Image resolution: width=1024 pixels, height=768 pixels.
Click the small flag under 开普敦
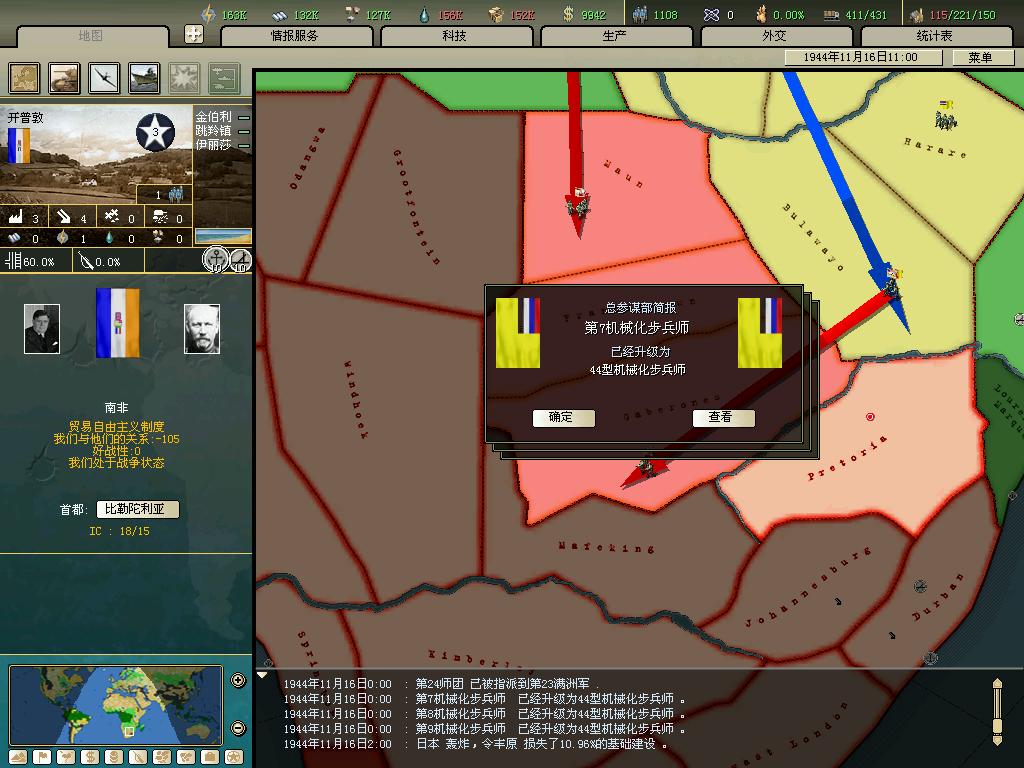click(x=18, y=145)
